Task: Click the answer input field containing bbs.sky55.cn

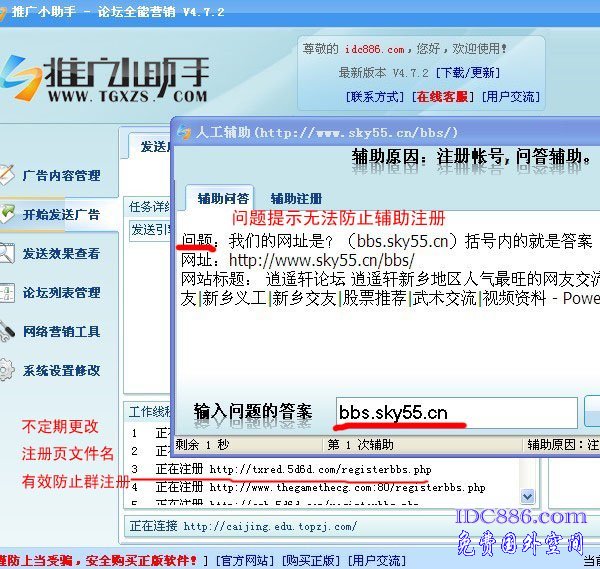Action: point(455,412)
